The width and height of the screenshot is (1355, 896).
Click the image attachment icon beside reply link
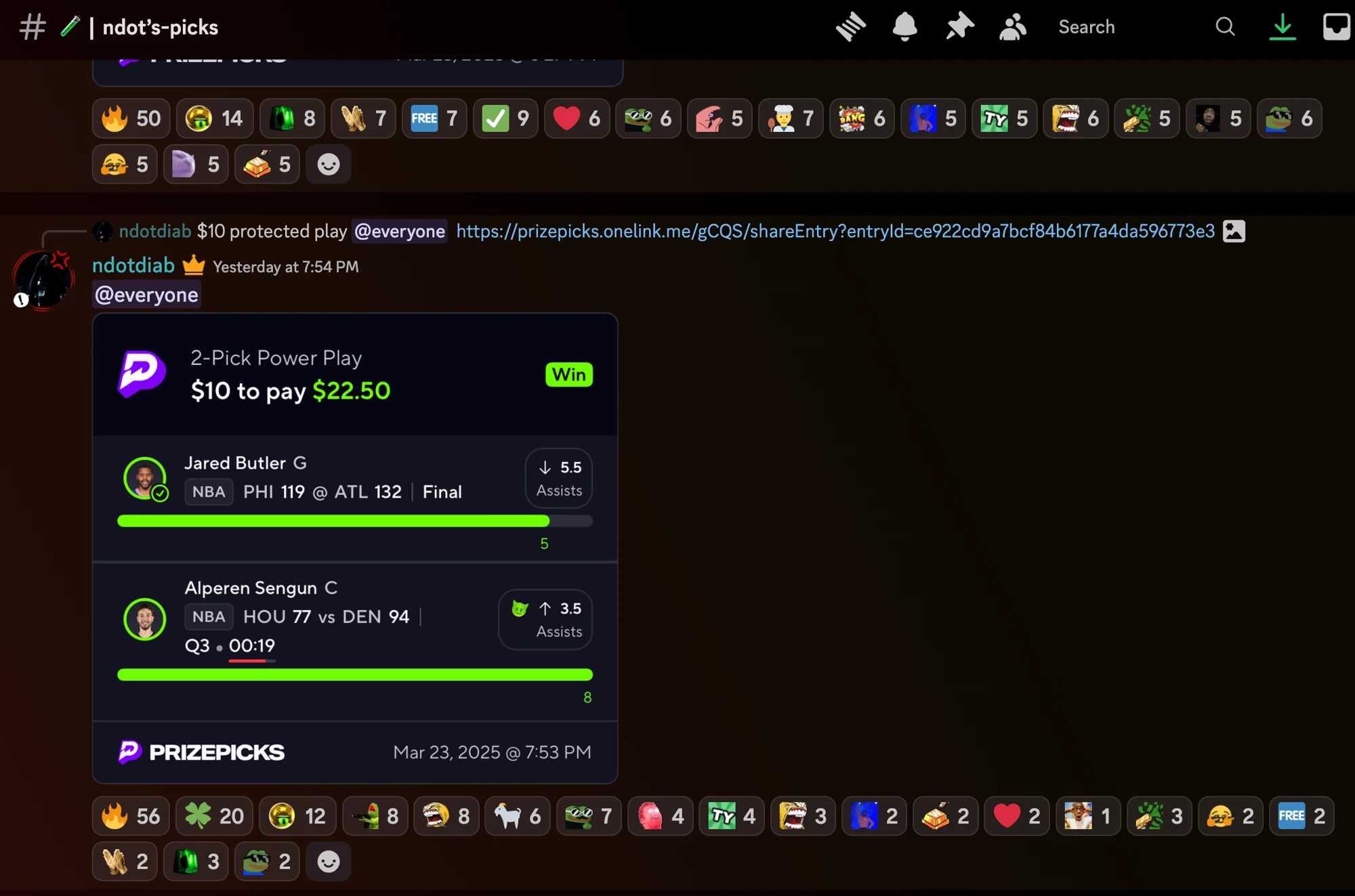[1234, 231]
